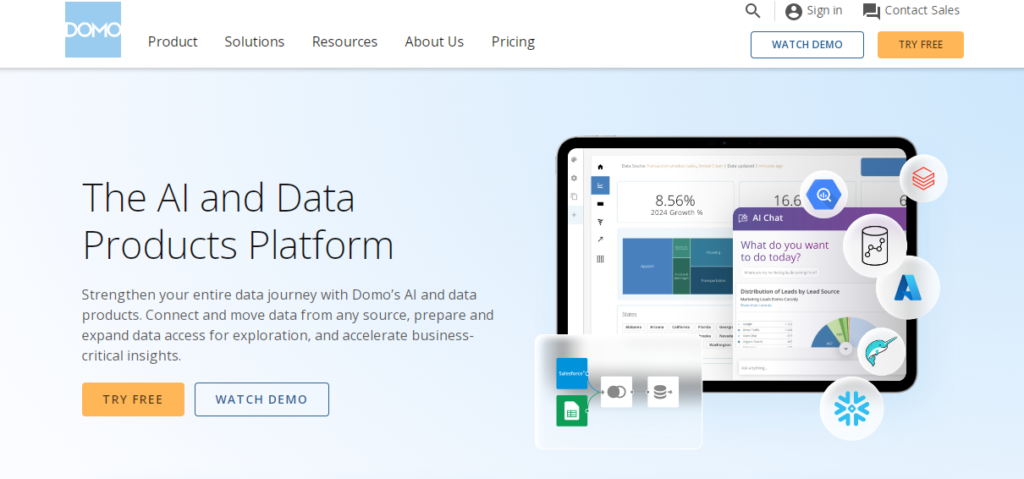Click the paragraph starting "Strengthen your entire data journey"
Viewport: 1024px width, 479px height.
point(287,325)
